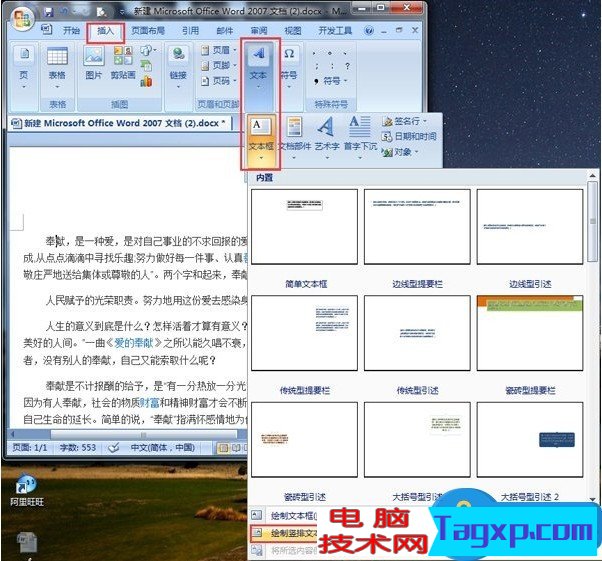Choose 绘制文本框 menu entry
This screenshot has width=602, height=561.
[284, 515]
